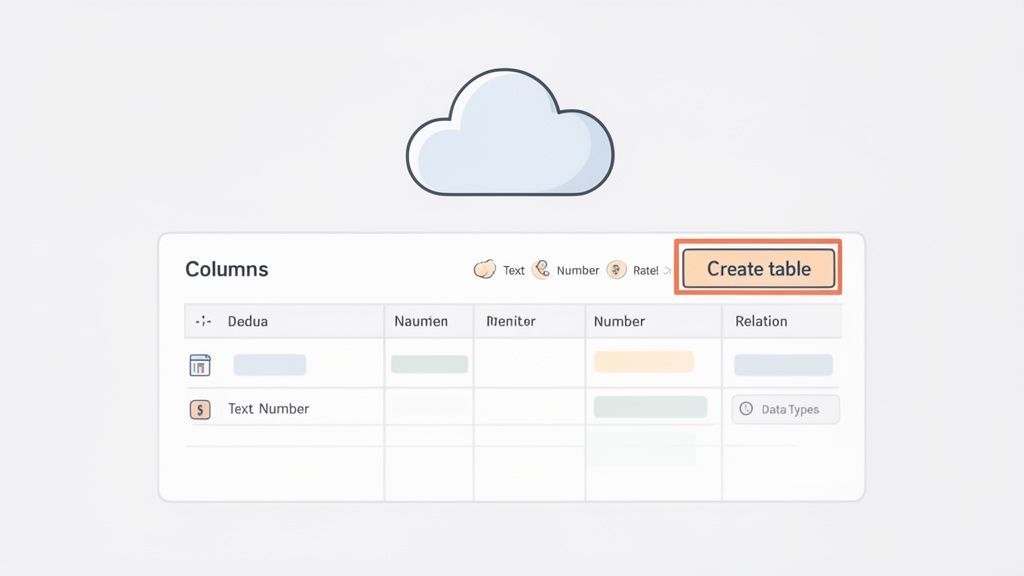The height and width of the screenshot is (576, 1024).
Task: Open the table icon in first row
Action: [x=200, y=365]
